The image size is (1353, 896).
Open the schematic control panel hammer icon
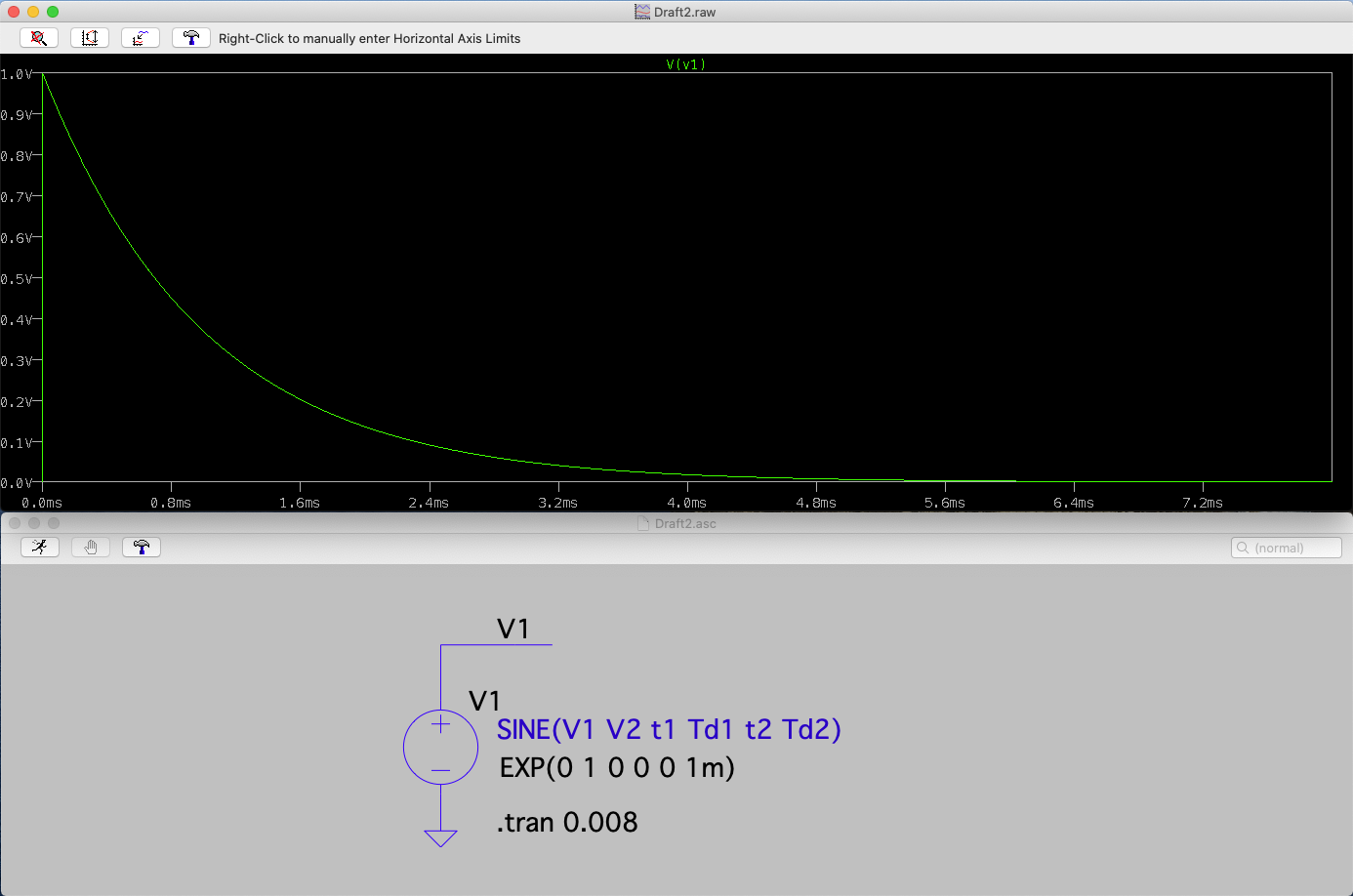pyautogui.click(x=140, y=547)
